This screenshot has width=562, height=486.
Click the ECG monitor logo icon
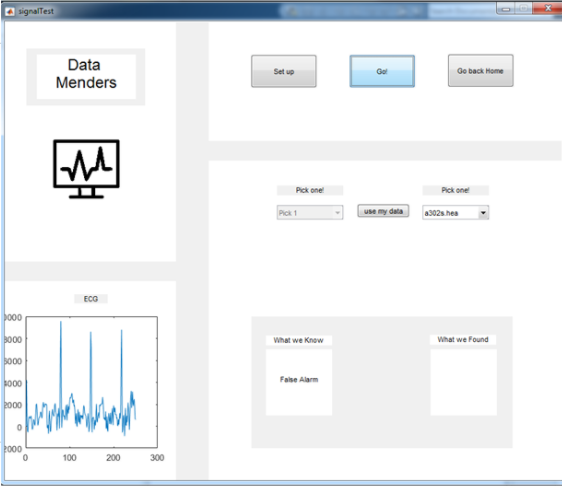pyautogui.click(x=86, y=169)
